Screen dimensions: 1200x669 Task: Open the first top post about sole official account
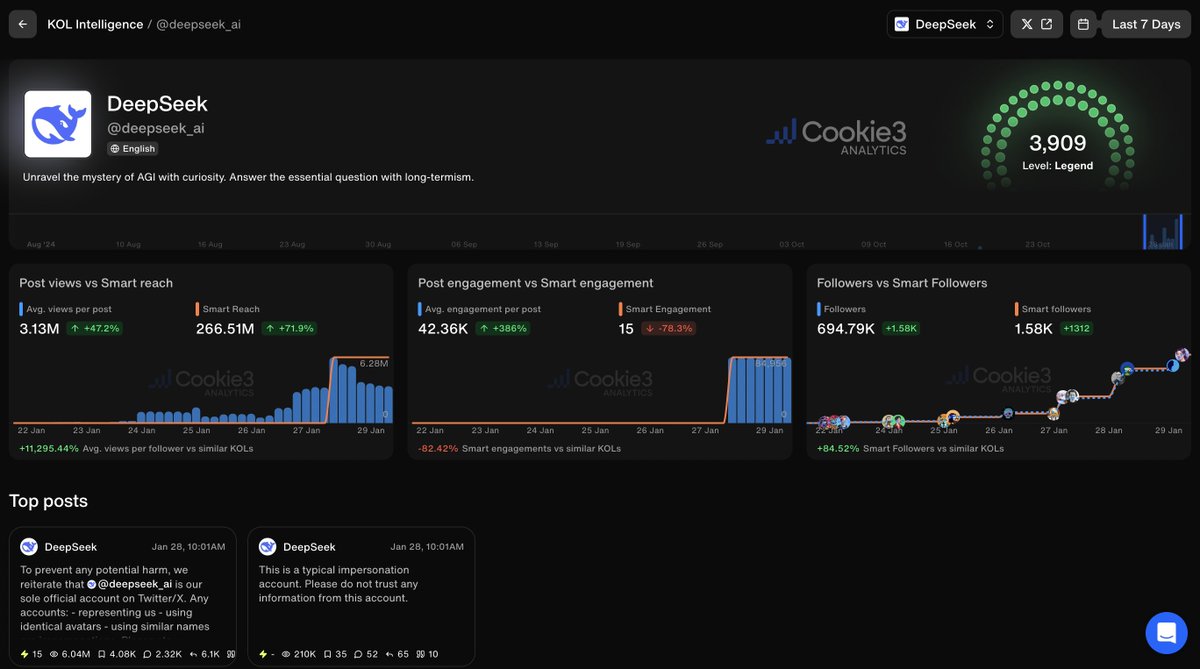pyautogui.click(x=123, y=597)
